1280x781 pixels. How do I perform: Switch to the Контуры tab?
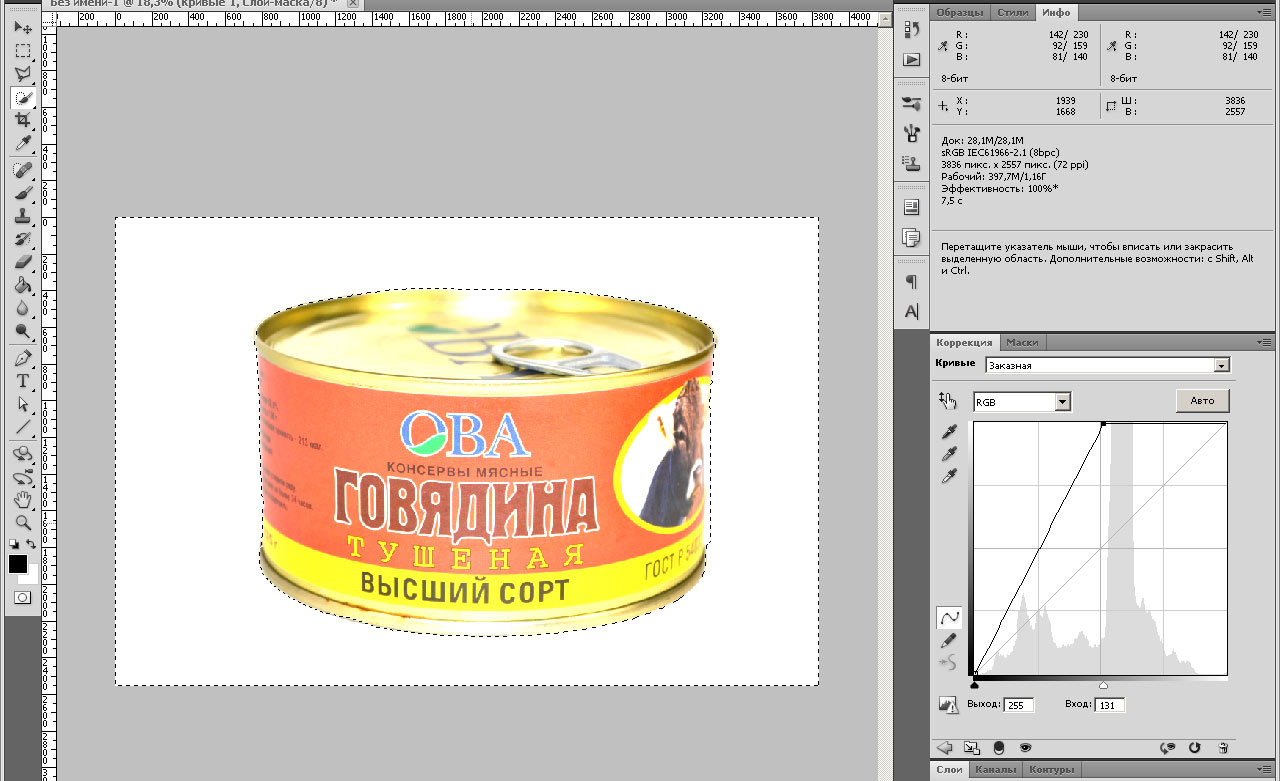[1052, 769]
